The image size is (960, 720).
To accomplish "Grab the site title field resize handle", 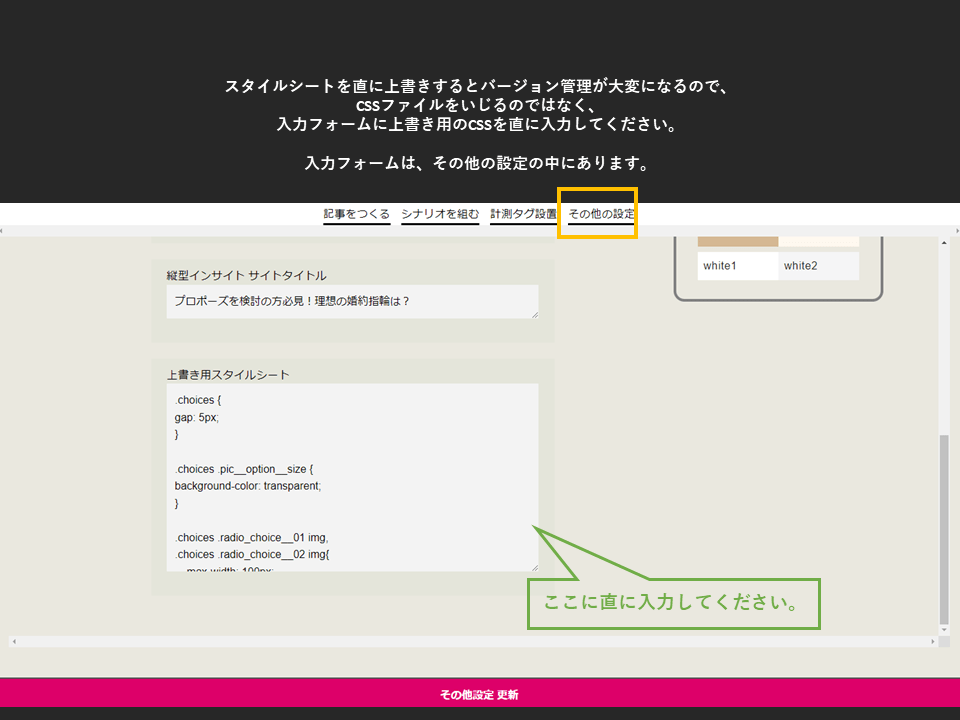I will pos(534,314).
